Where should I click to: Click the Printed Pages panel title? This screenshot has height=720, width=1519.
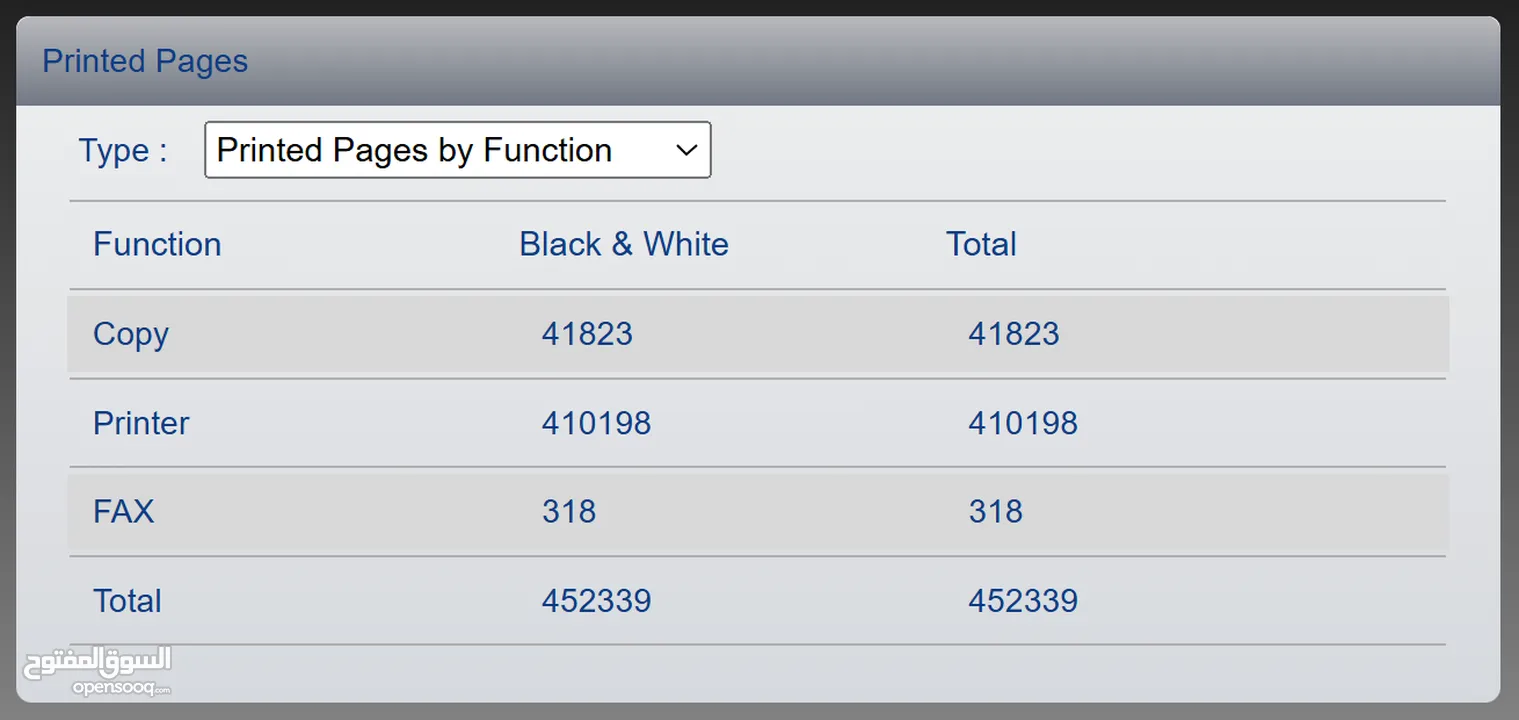[x=145, y=61]
